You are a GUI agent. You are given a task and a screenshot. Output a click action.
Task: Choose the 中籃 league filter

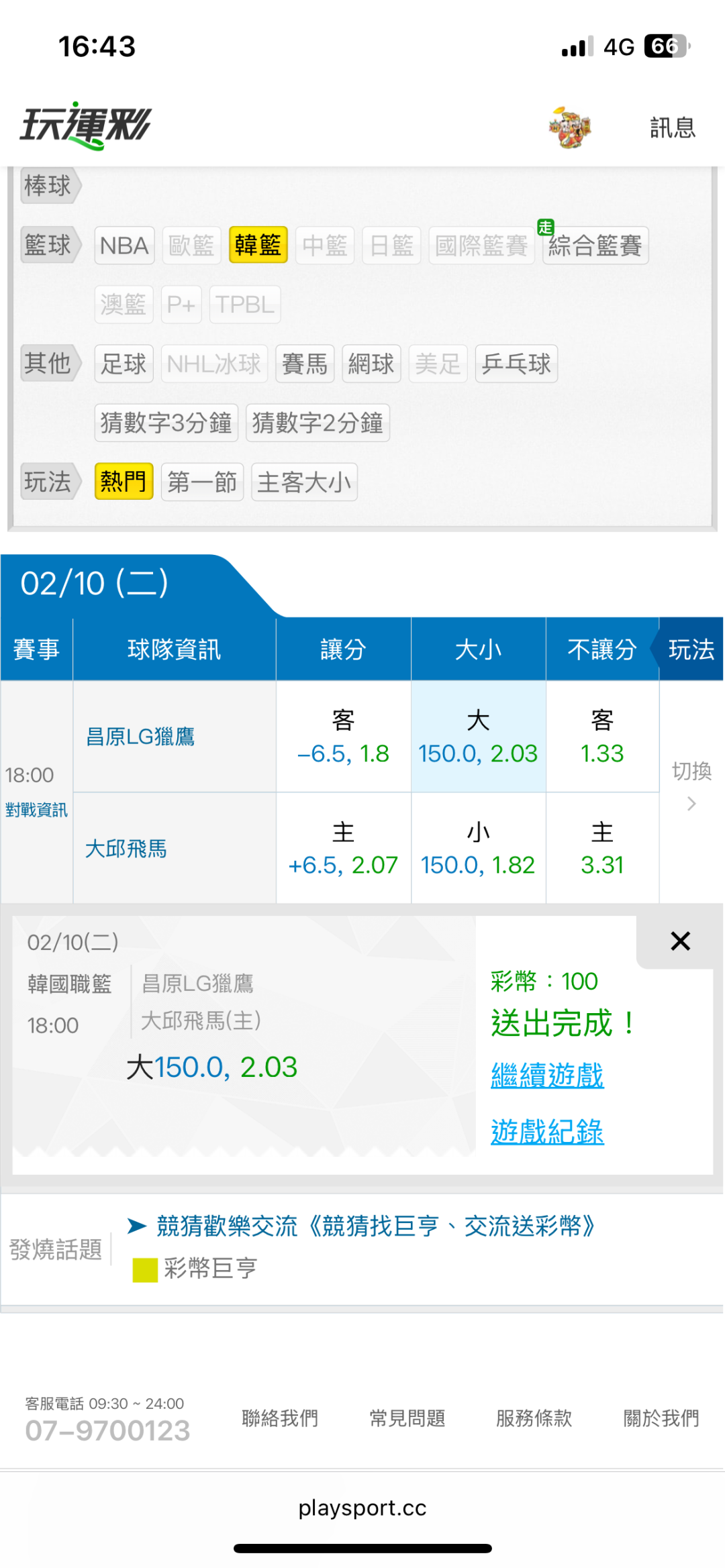pyautogui.click(x=325, y=246)
